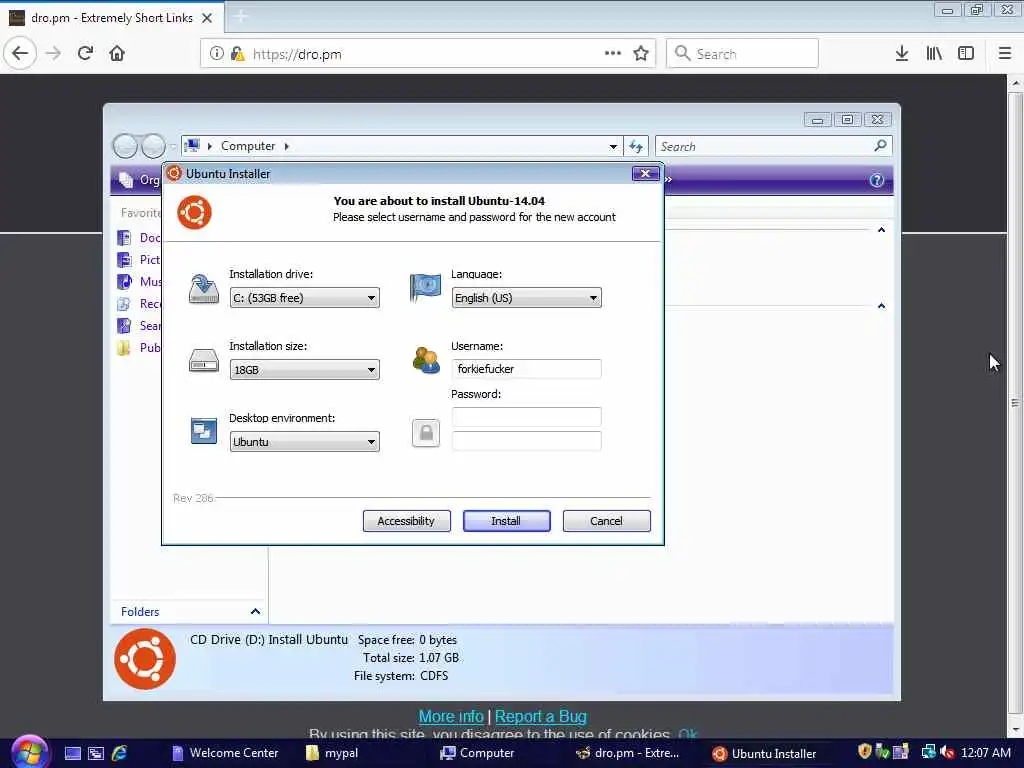The width and height of the screenshot is (1024, 768).
Task: Click the Install button
Action: (x=506, y=521)
